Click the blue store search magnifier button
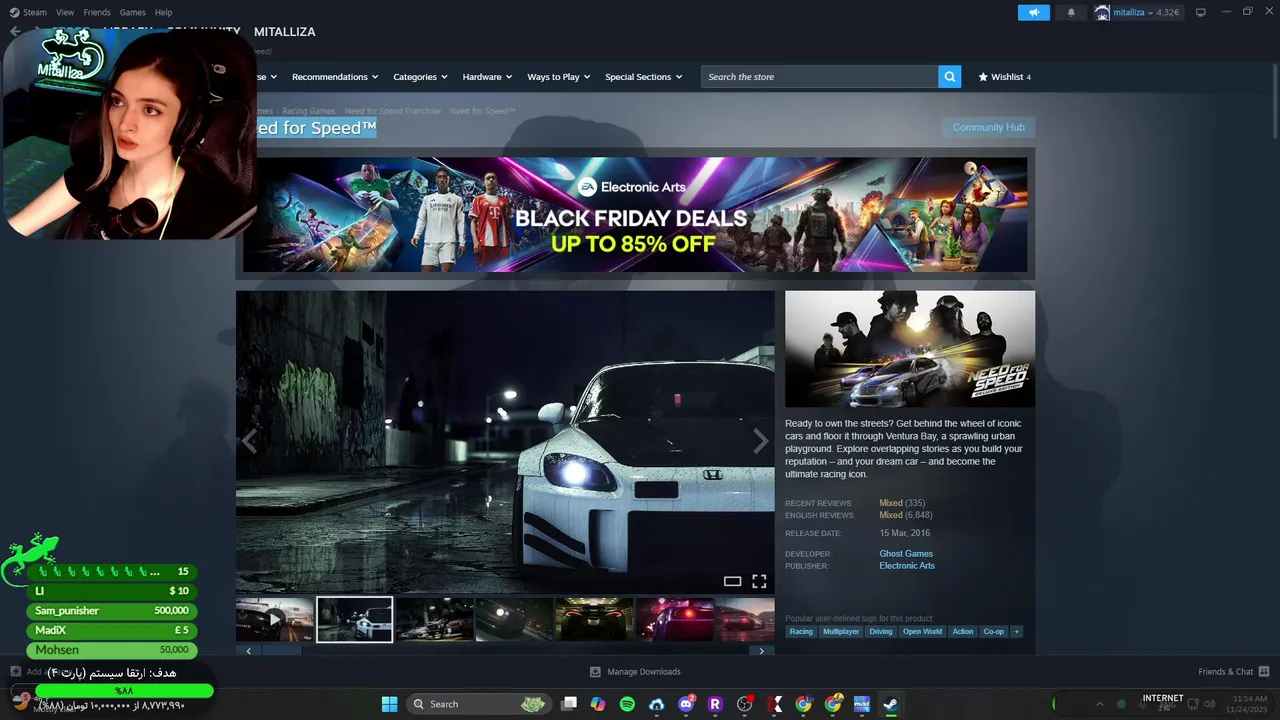The image size is (1280, 720). tap(949, 77)
